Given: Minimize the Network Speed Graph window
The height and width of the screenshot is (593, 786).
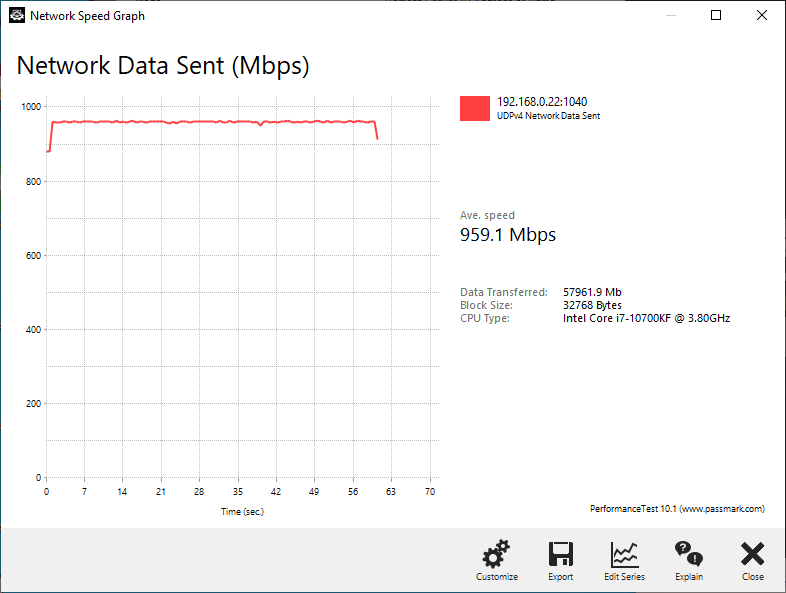Looking at the screenshot, I should [671, 16].
